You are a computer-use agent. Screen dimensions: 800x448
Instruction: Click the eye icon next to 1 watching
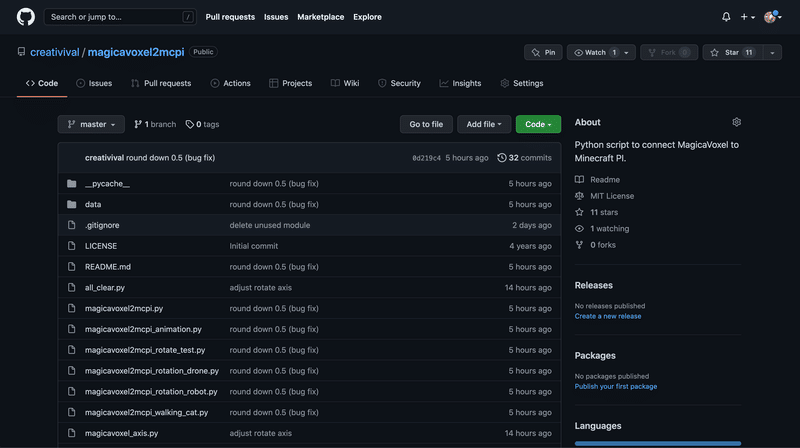click(x=579, y=229)
